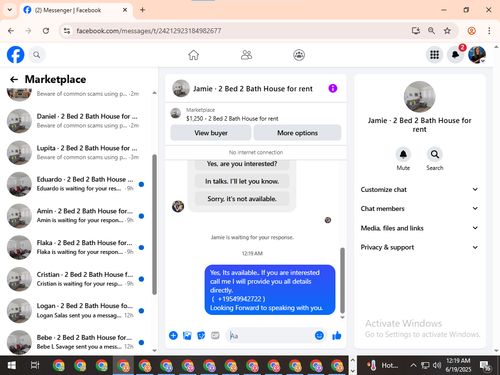Viewport: 500px width, 375px height.
Task: Open the Friends icon in top navigation
Action: pyautogui.click(x=246, y=55)
